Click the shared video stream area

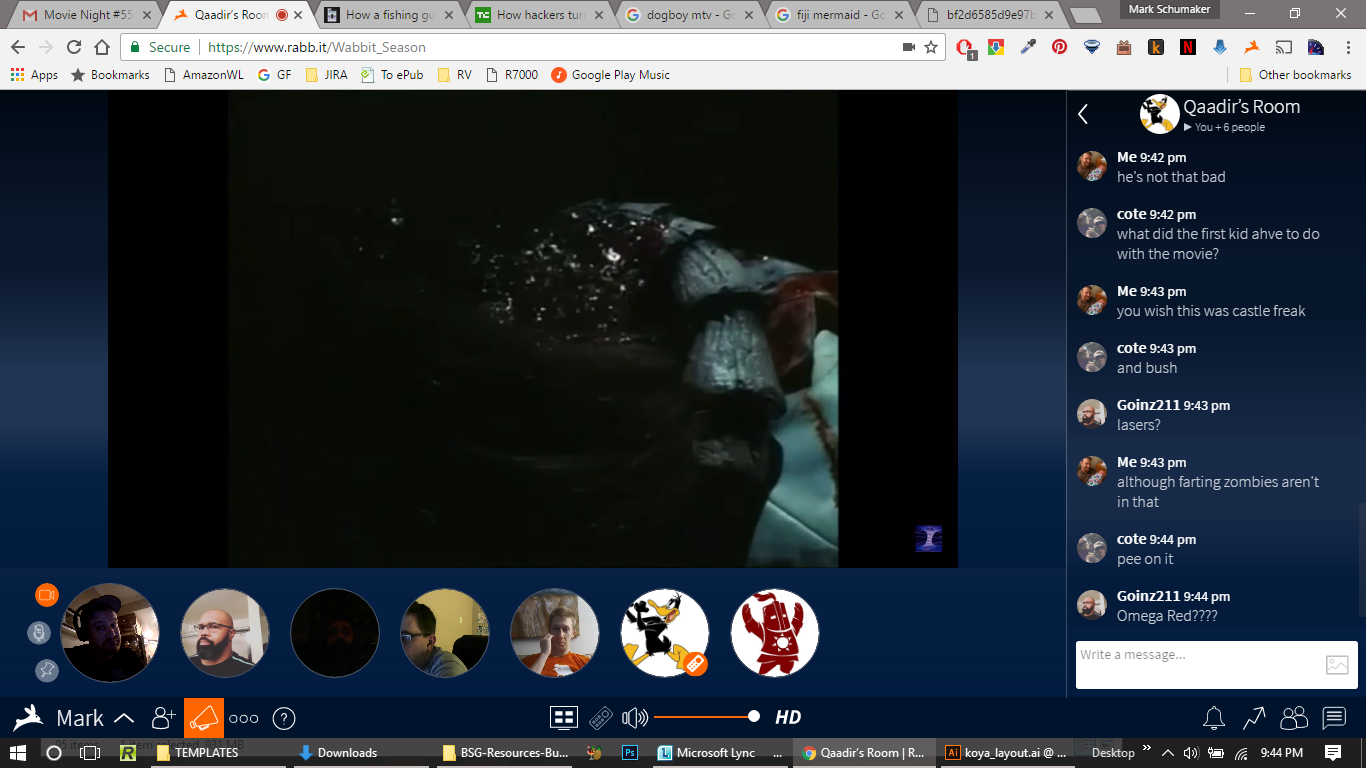pos(533,329)
